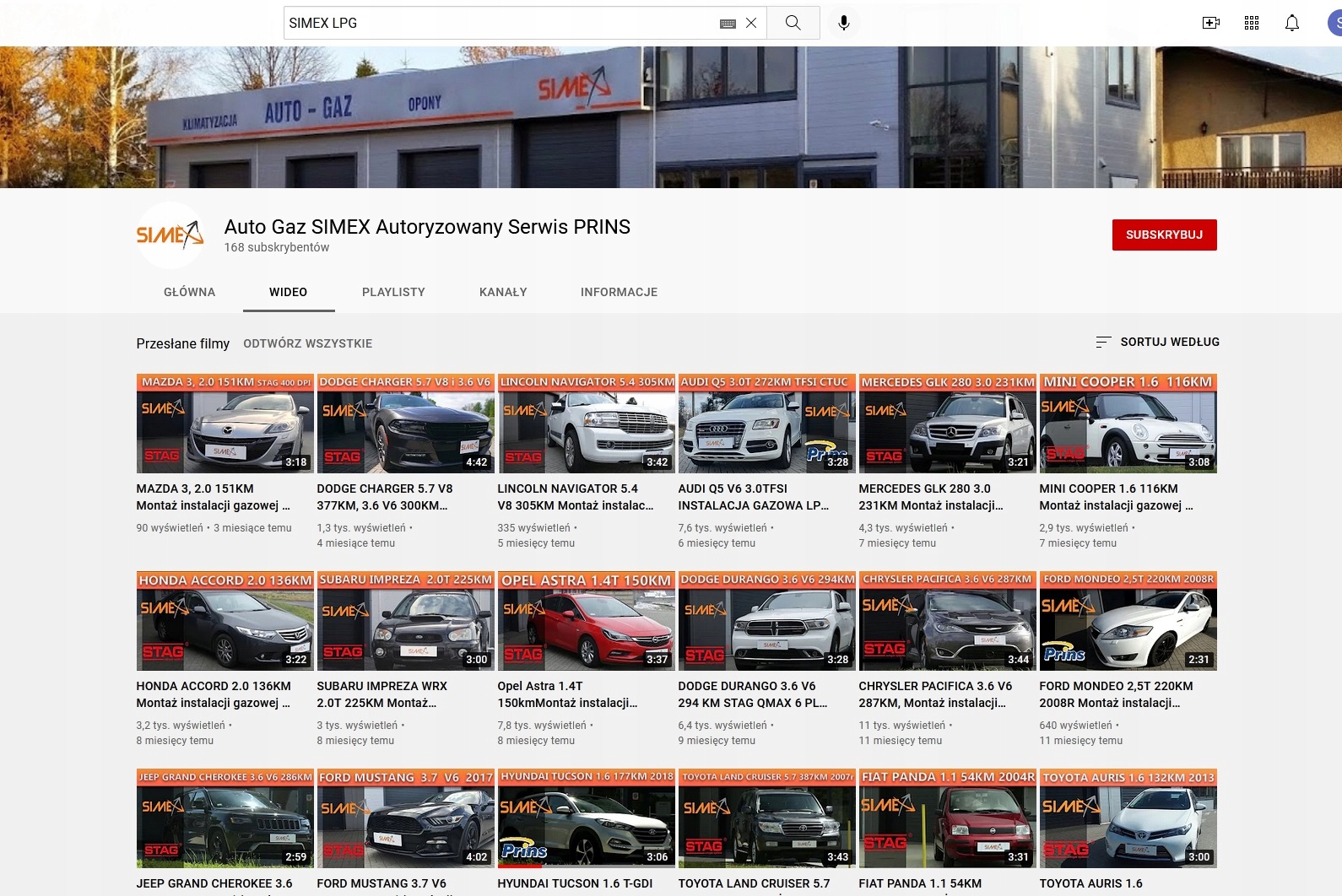The height and width of the screenshot is (896, 1342).
Task: Open the Lincoln Navigator 5.4 thumbnail
Action: click(x=587, y=424)
